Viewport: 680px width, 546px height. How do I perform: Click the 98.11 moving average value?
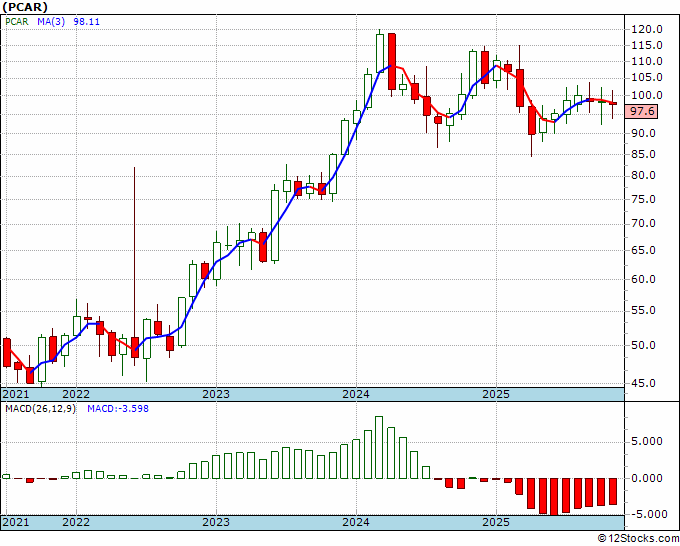tap(86, 21)
